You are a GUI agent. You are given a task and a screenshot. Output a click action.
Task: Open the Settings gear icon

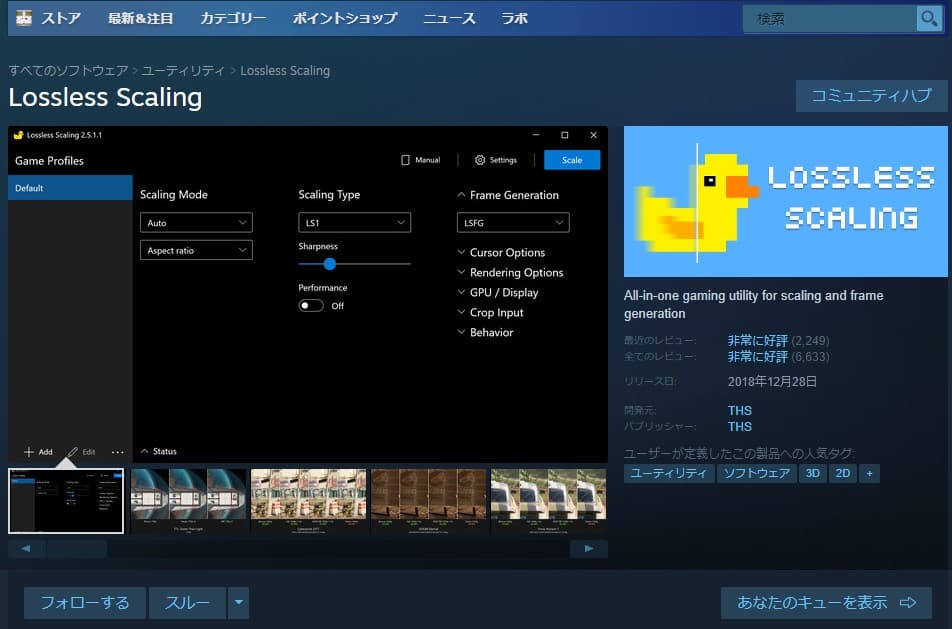pyautogui.click(x=480, y=160)
